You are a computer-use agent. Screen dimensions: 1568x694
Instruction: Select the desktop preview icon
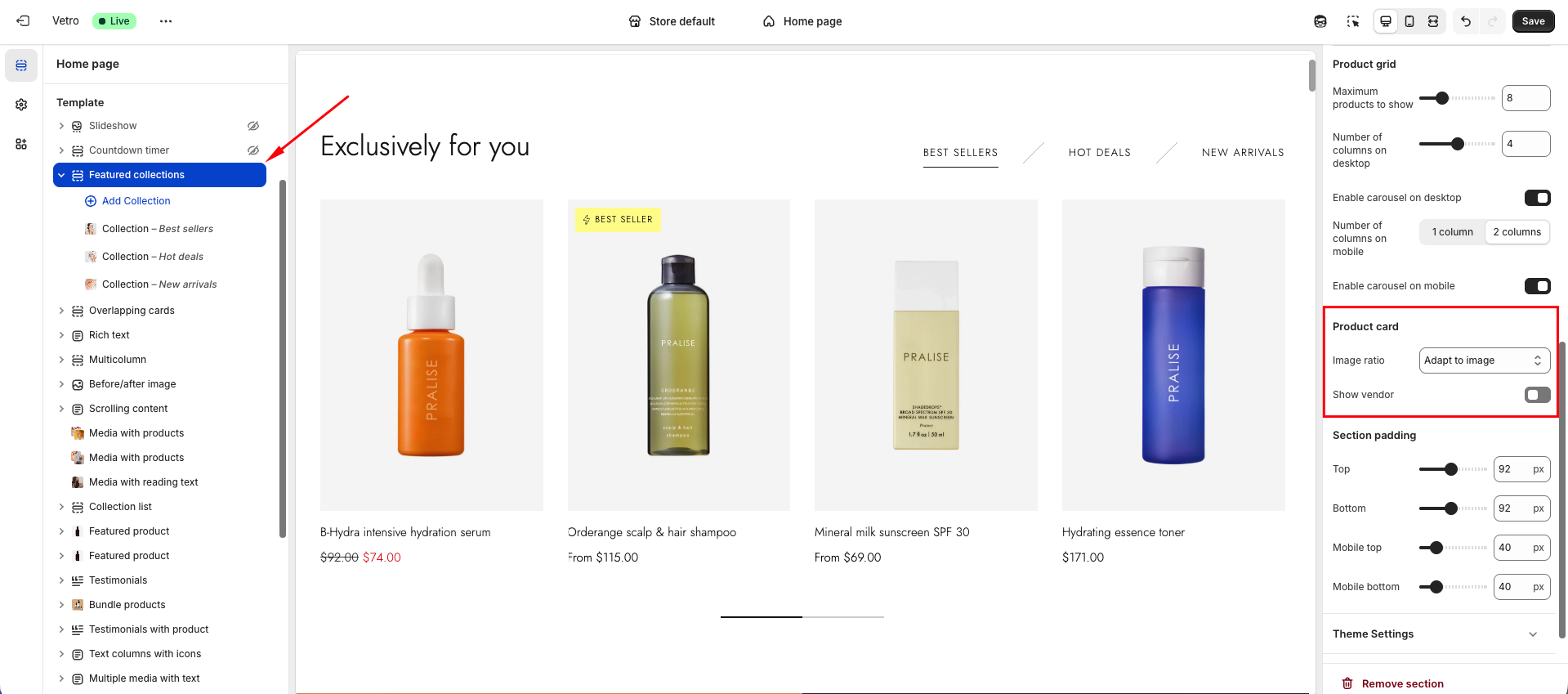coord(1386,21)
